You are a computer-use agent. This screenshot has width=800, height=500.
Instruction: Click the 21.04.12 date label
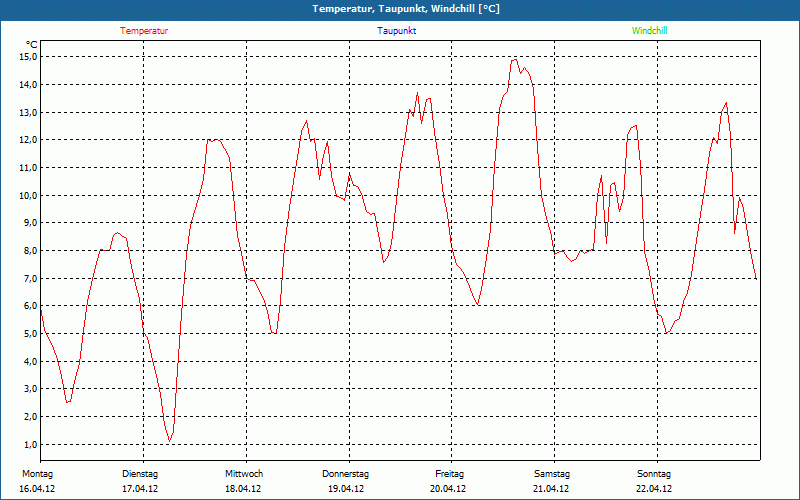click(x=551, y=489)
